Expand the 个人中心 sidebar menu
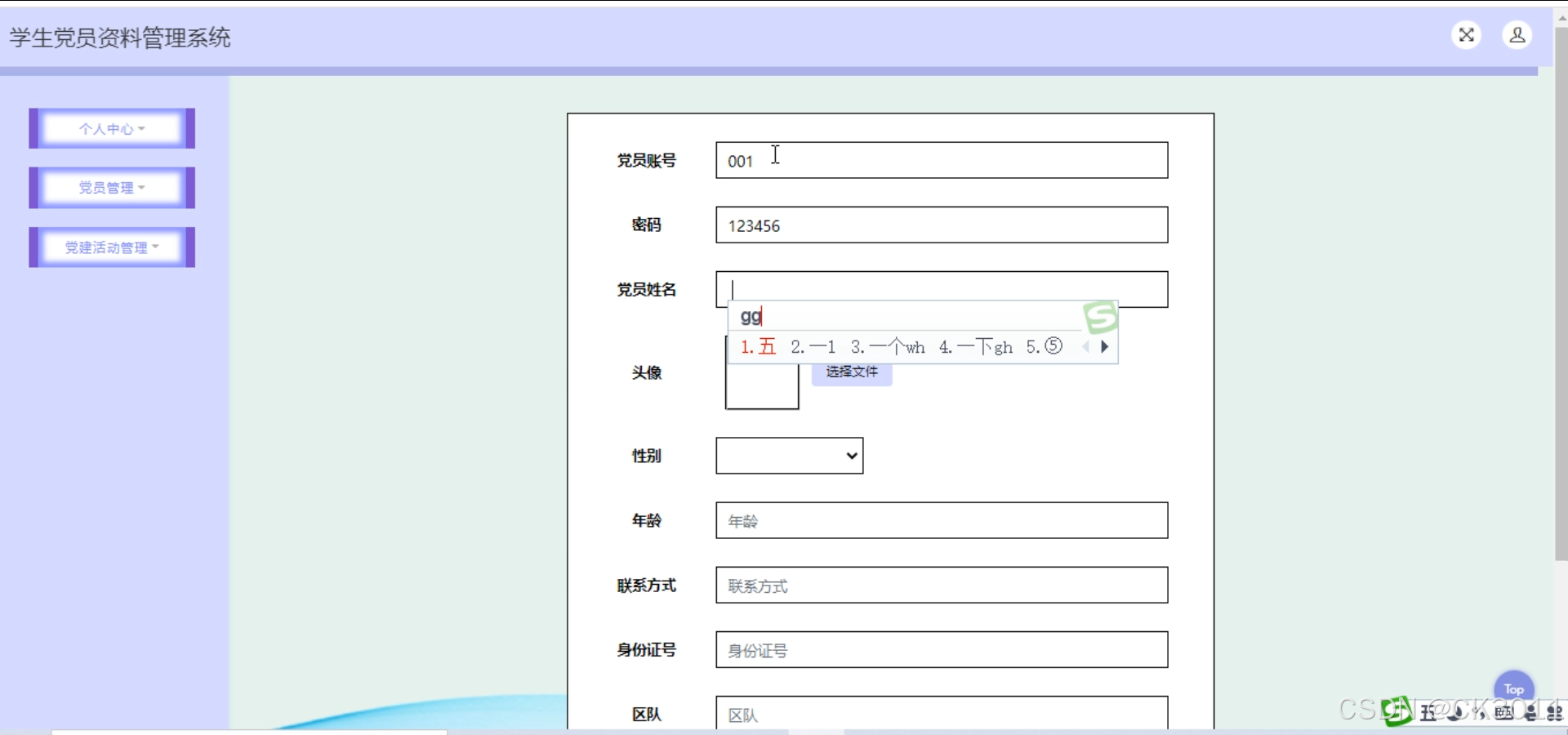The height and width of the screenshot is (735, 1568). (112, 128)
